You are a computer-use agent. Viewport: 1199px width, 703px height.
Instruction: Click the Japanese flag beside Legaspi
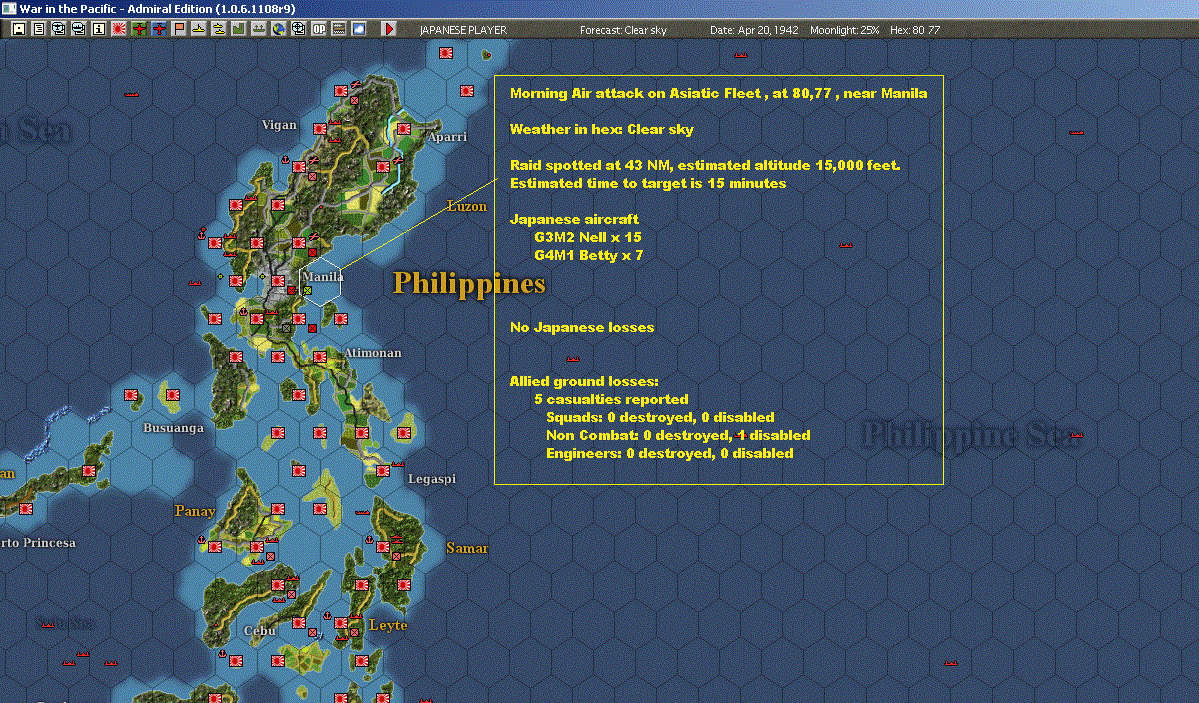(383, 470)
